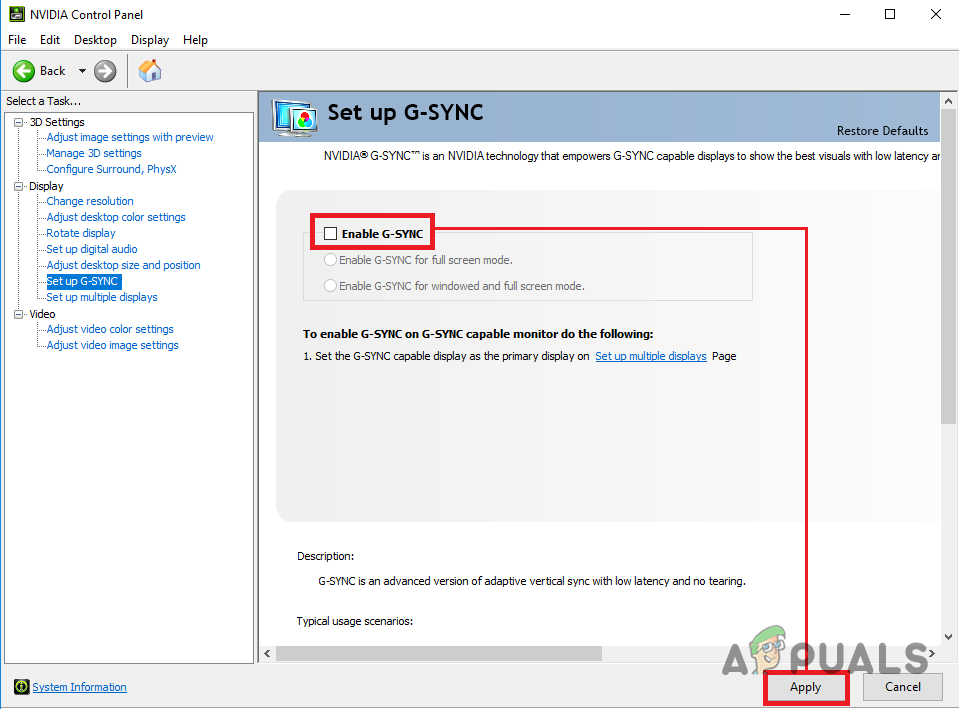Collapse the 3D Settings tree node
Viewport: 959px width, 709px height.
click(x=17, y=121)
